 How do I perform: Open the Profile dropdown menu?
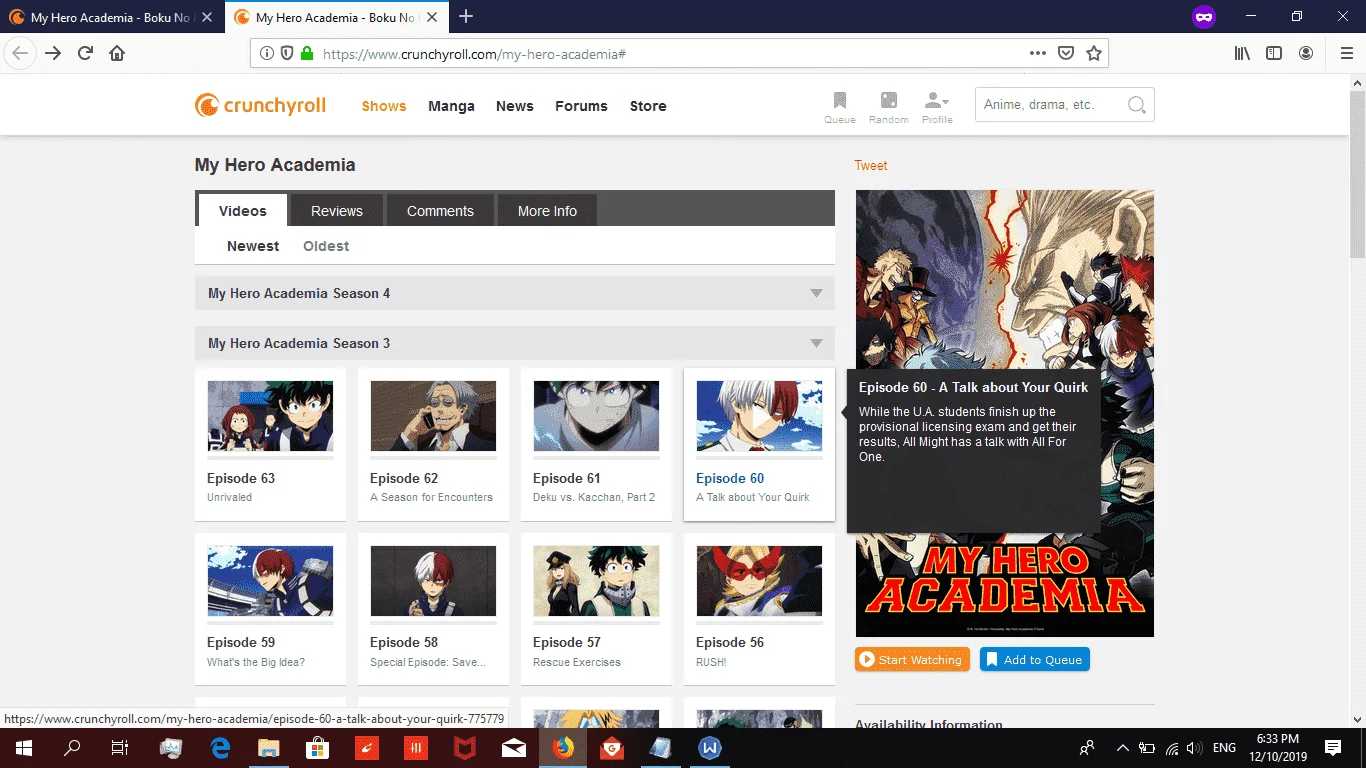(x=937, y=107)
